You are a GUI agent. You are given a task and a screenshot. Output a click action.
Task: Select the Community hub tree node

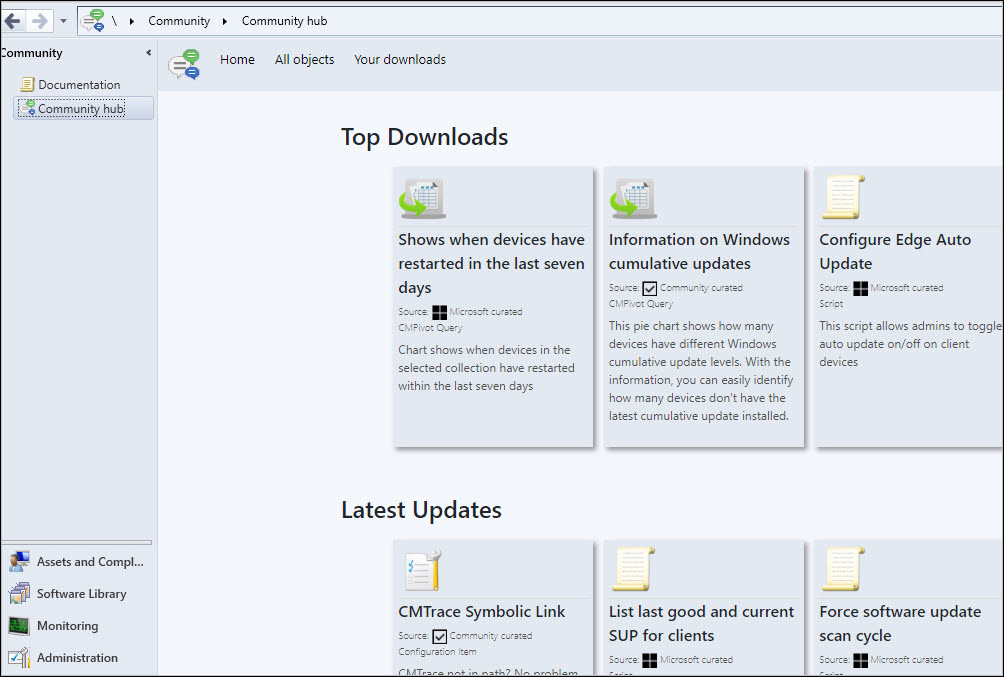click(x=81, y=109)
